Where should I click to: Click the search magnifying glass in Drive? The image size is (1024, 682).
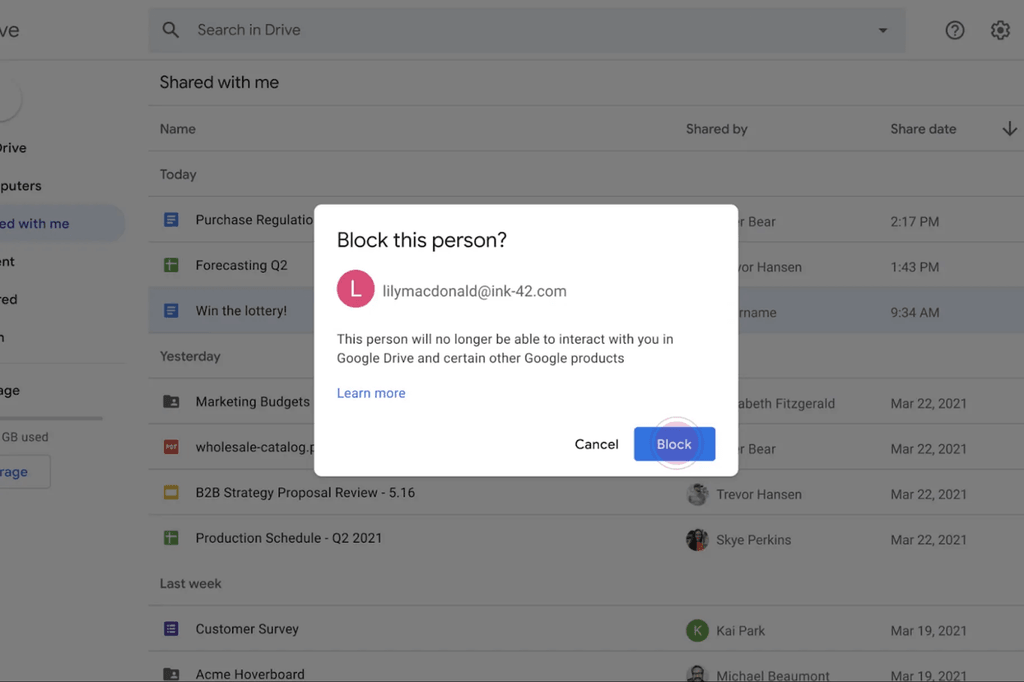click(x=170, y=30)
